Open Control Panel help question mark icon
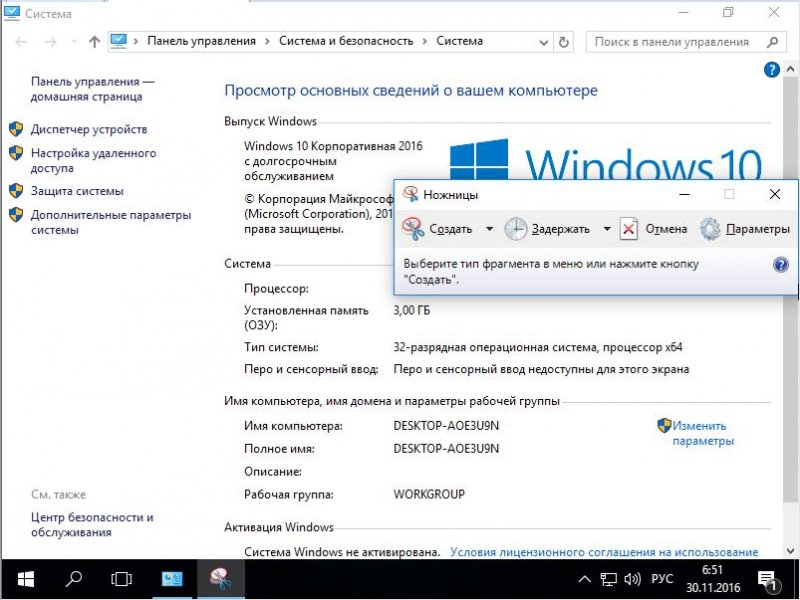The height and width of the screenshot is (600, 800). click(771, 70)
